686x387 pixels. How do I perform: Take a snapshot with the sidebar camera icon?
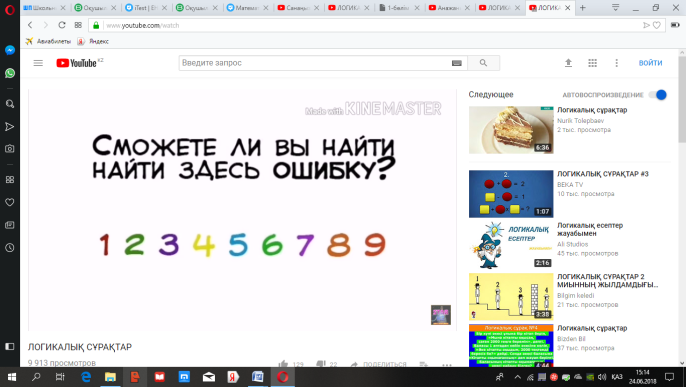pos(10,149)
